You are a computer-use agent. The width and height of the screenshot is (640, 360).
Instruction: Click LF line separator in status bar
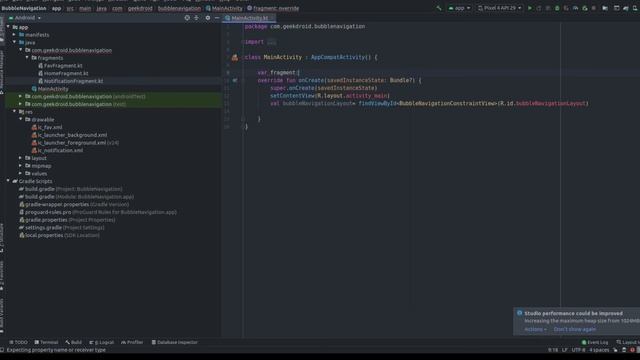coord(565,350)
